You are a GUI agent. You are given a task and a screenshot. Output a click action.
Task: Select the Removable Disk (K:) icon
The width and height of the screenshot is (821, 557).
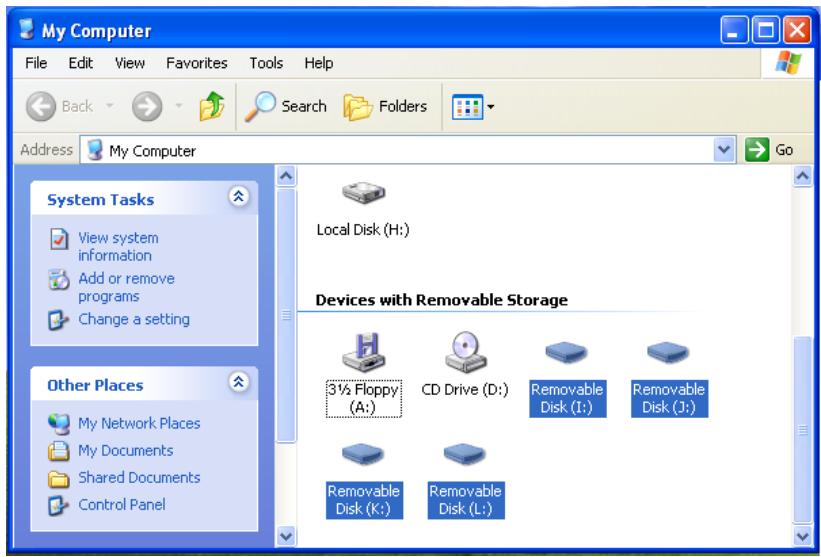363,454
